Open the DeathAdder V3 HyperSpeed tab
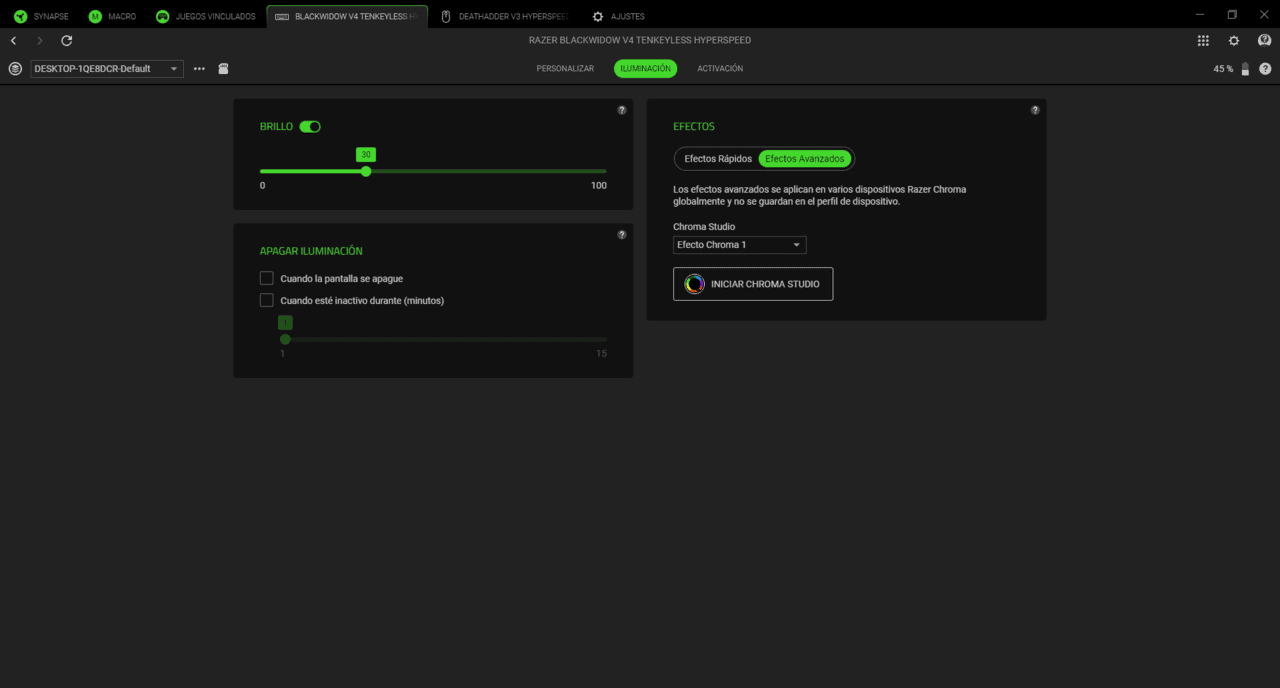Image resolution: width=1280 pixels, height=688 pixels. coord(504,16)
